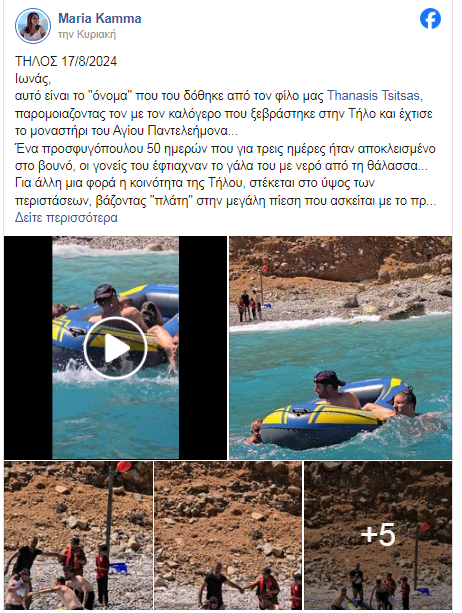This screenshot has height=613, width=462.
Task: Click the ΤΗΛΟΣ 17/8/2024 post heading text
Action: pos(66,61)
